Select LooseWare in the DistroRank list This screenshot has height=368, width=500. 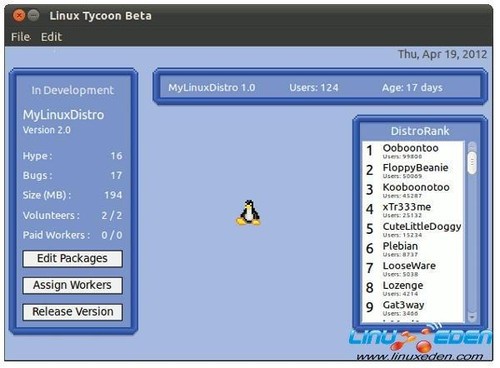[x=413, y=269]
